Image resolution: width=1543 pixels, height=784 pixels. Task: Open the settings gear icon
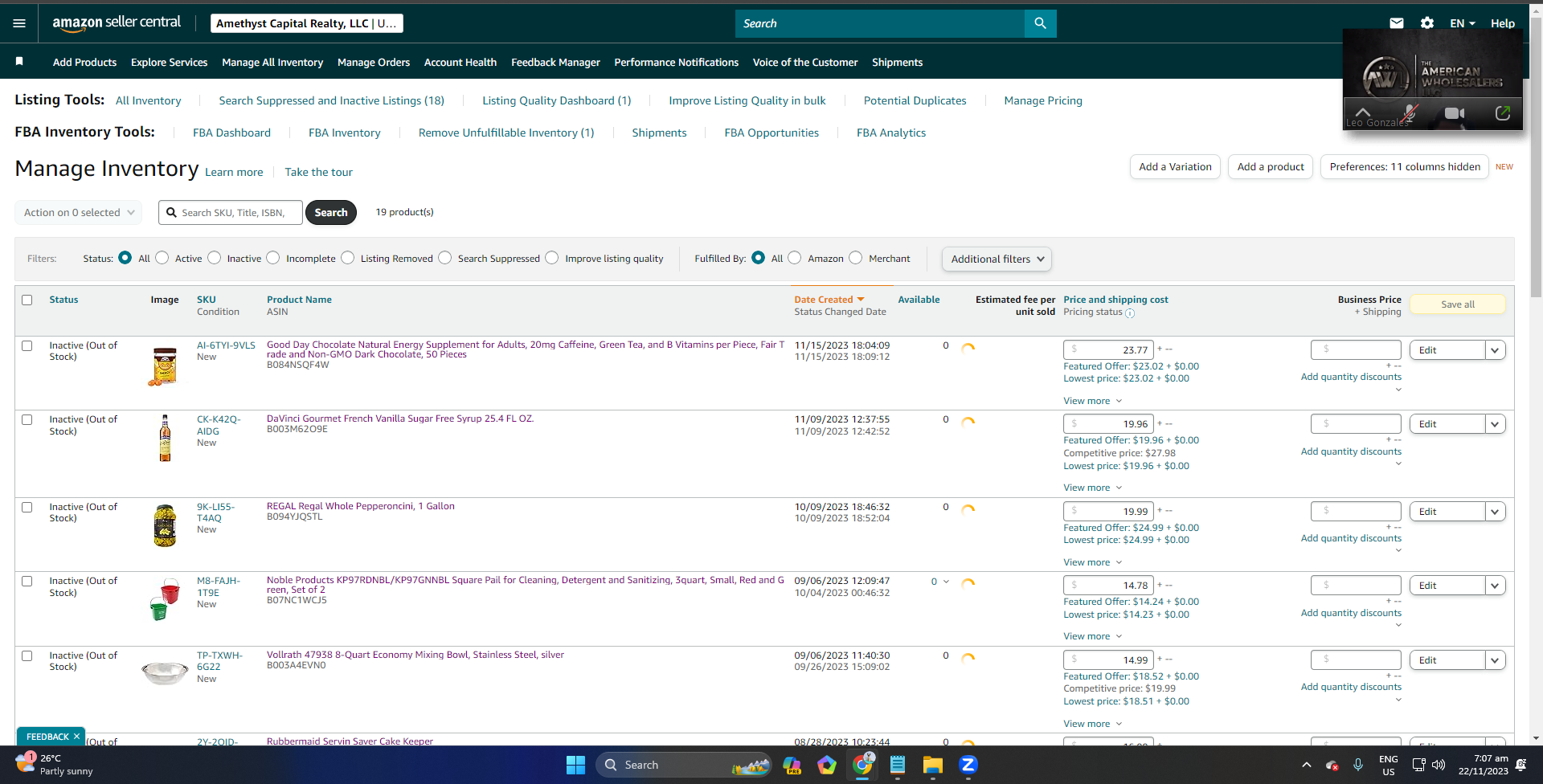1427,23
